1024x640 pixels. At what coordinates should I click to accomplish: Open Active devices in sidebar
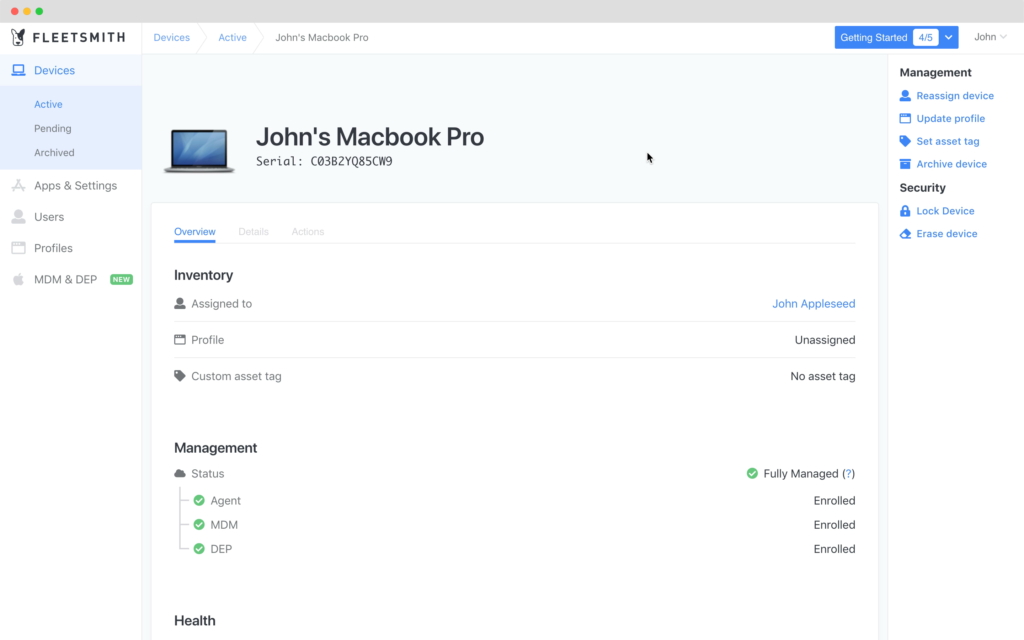click(48, 104)
